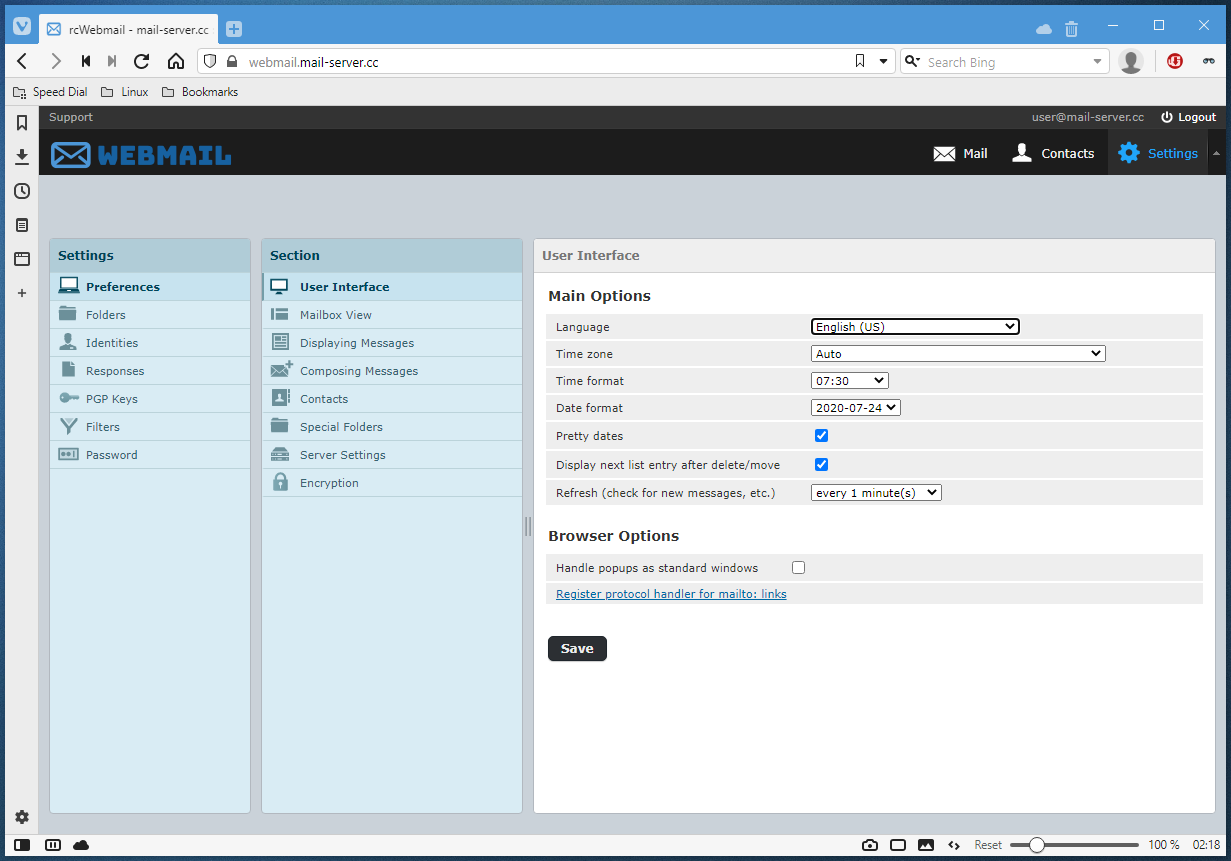The image size is (1231, 861).
Task: Change the Refresh interval dropdown
Action: (876, 492)
